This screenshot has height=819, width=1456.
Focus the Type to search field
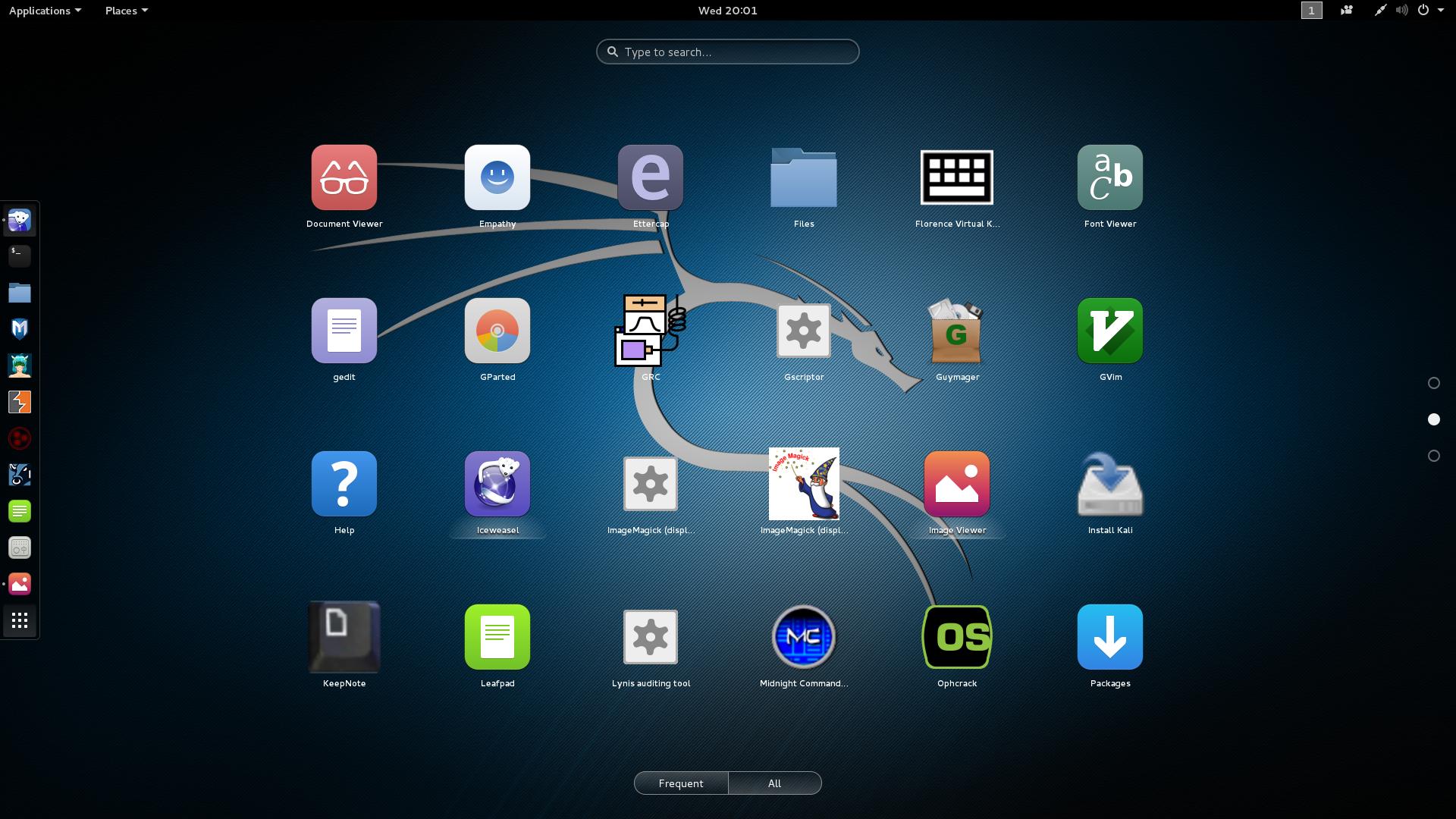point(727,52)
